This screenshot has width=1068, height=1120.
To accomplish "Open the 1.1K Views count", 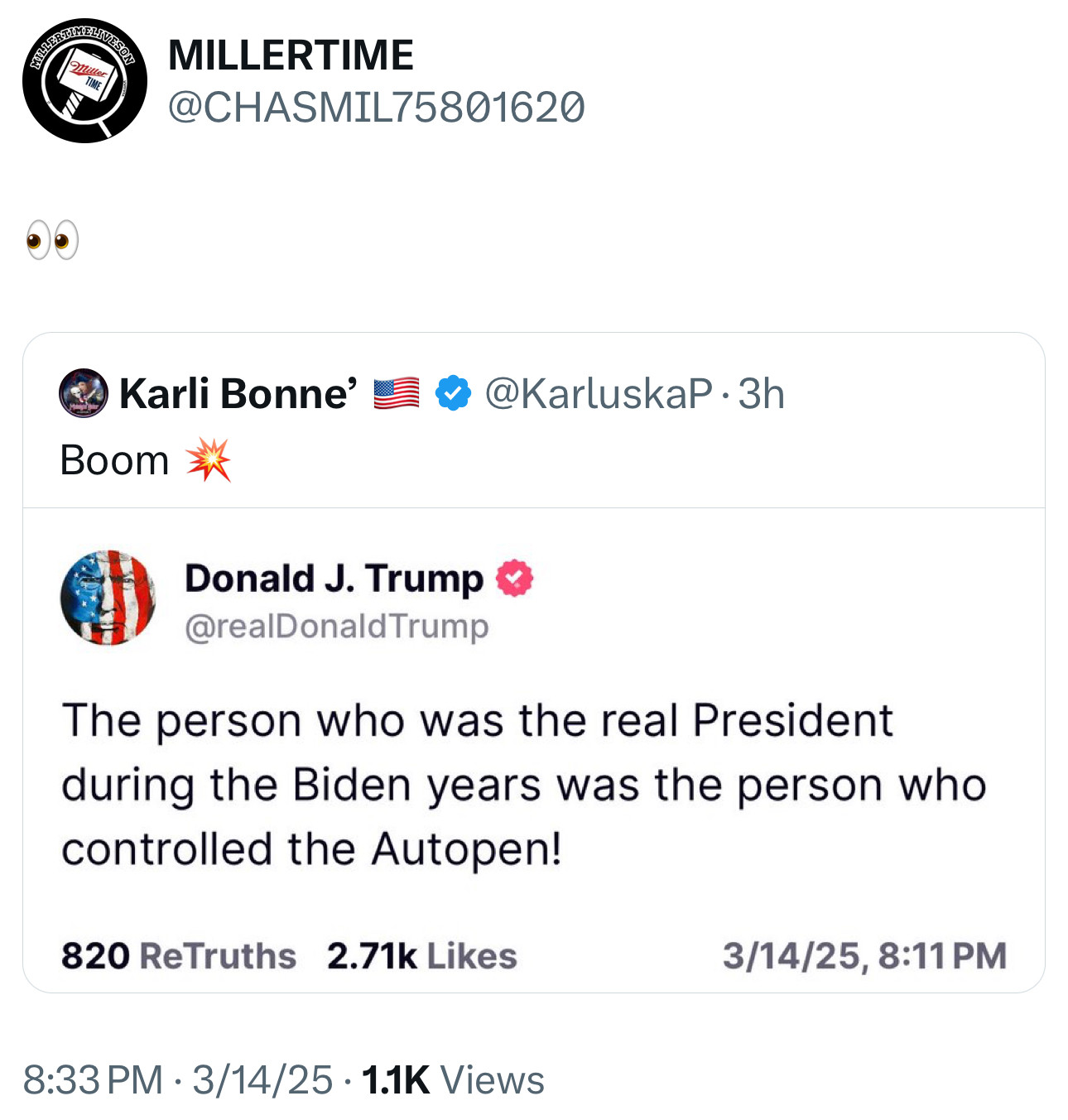I will tap(453, 1080).
